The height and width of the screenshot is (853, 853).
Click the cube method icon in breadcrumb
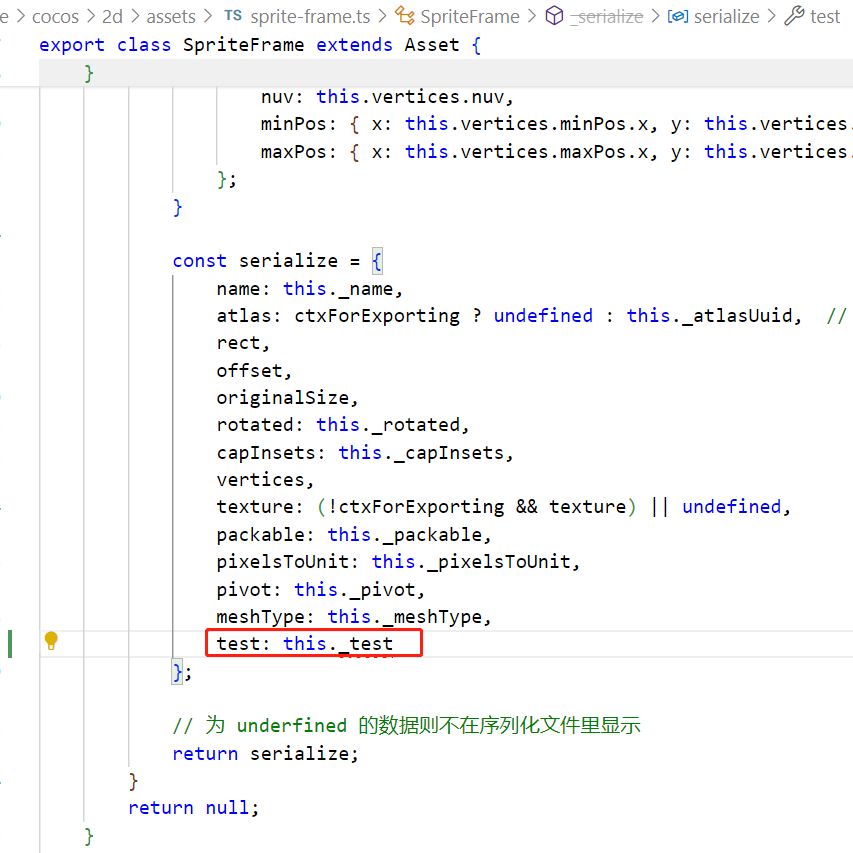554,16
